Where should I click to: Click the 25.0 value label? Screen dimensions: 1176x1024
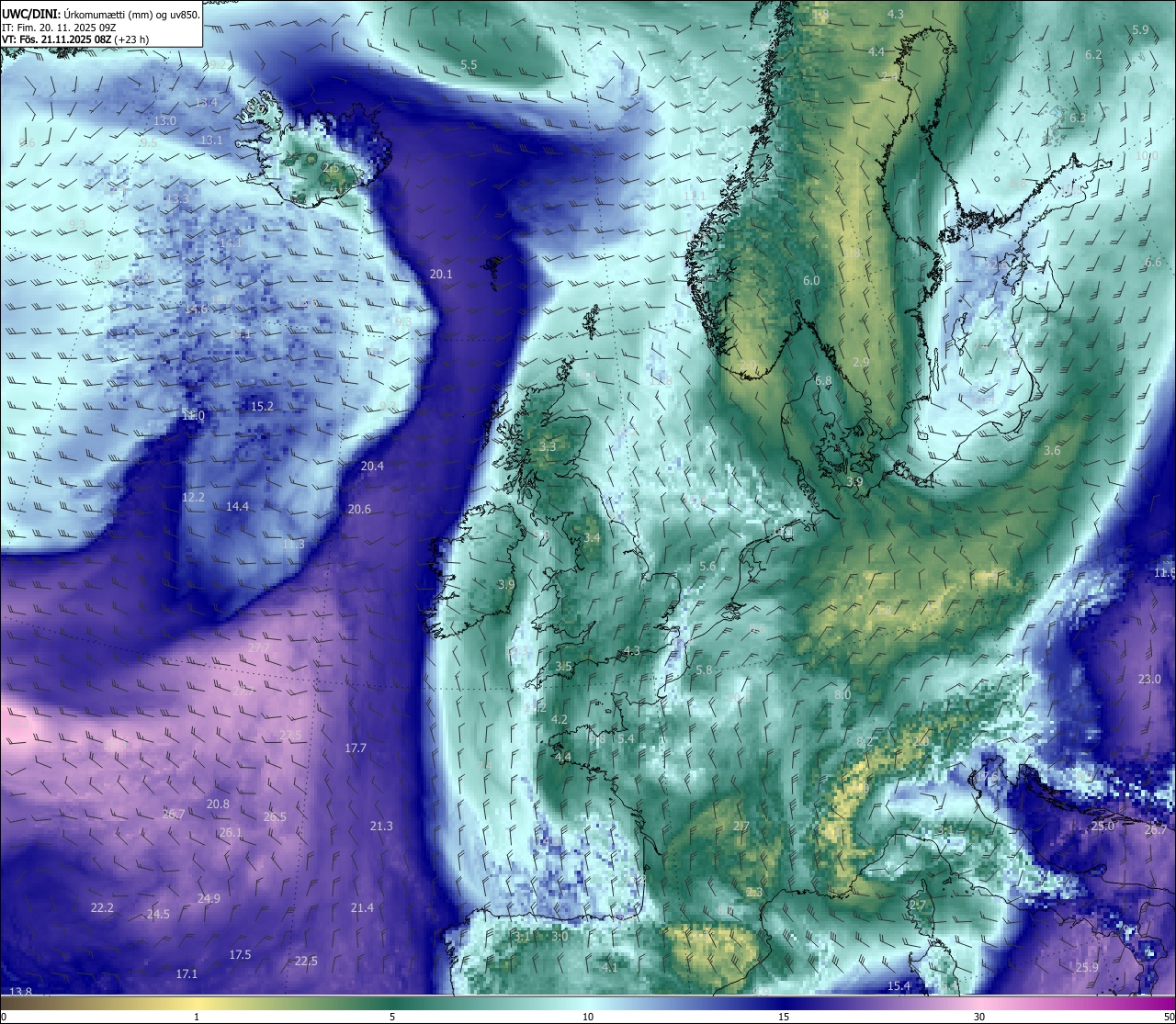[1102, 826]
